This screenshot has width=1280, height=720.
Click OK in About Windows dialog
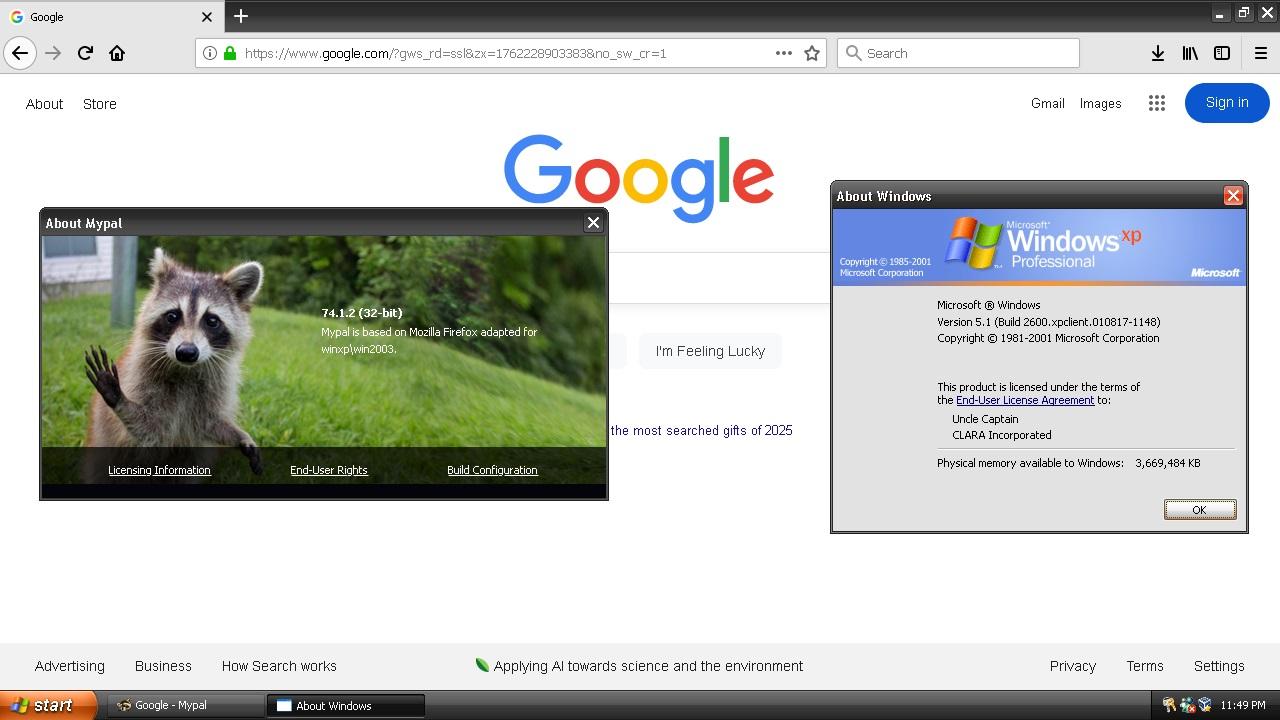pos(1199,510)
